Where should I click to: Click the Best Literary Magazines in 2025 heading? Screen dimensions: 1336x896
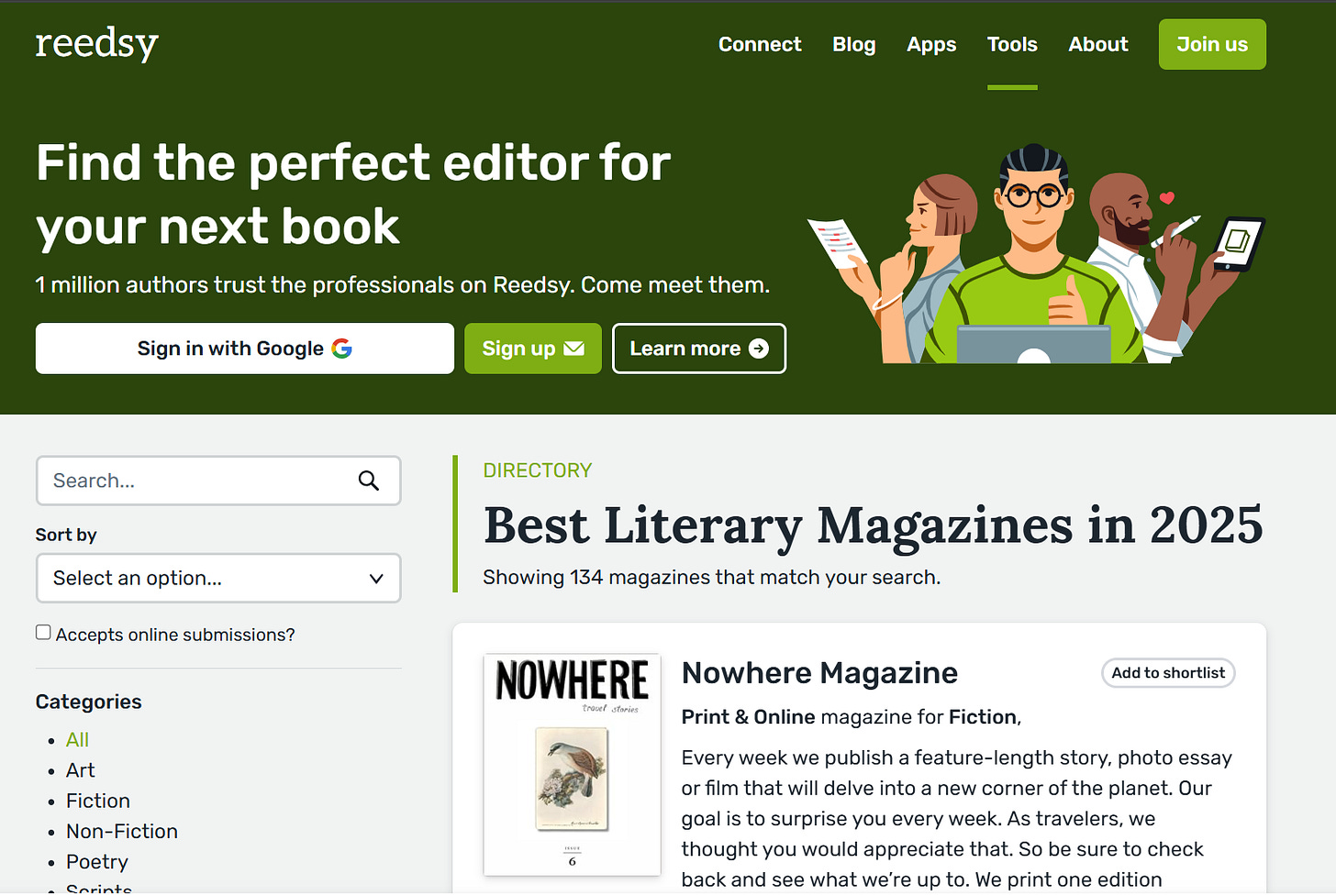pyautogui.click(x=873, y=525)
